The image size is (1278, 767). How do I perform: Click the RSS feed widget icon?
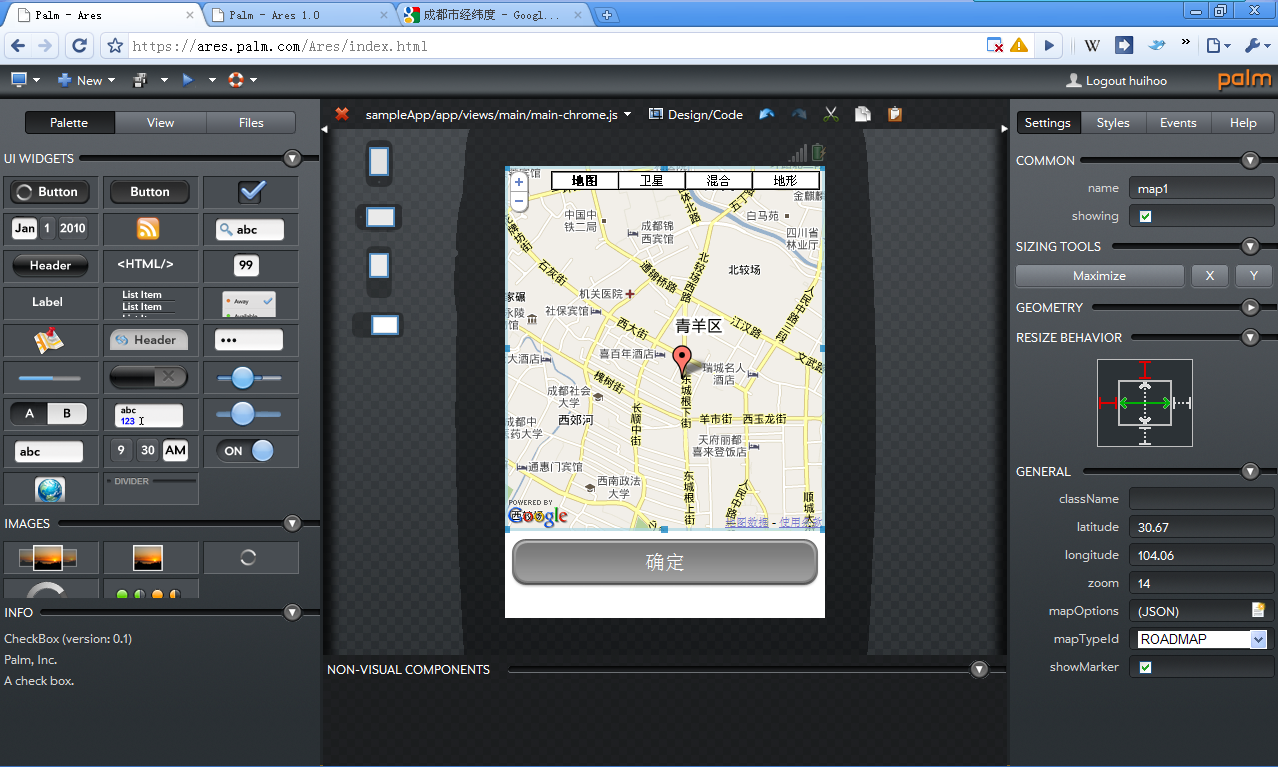148,229
